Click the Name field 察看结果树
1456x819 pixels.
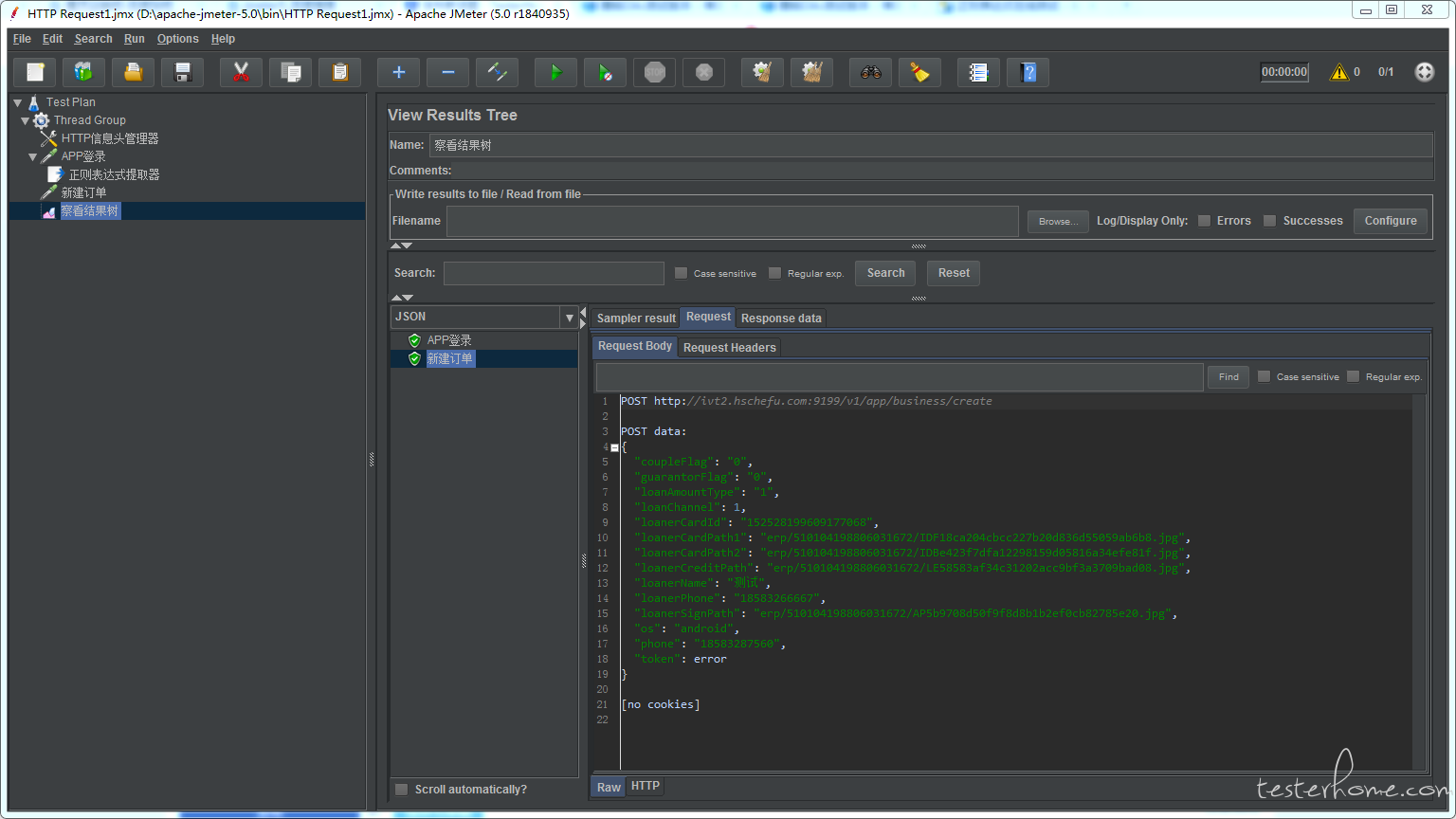click(931, 145)
